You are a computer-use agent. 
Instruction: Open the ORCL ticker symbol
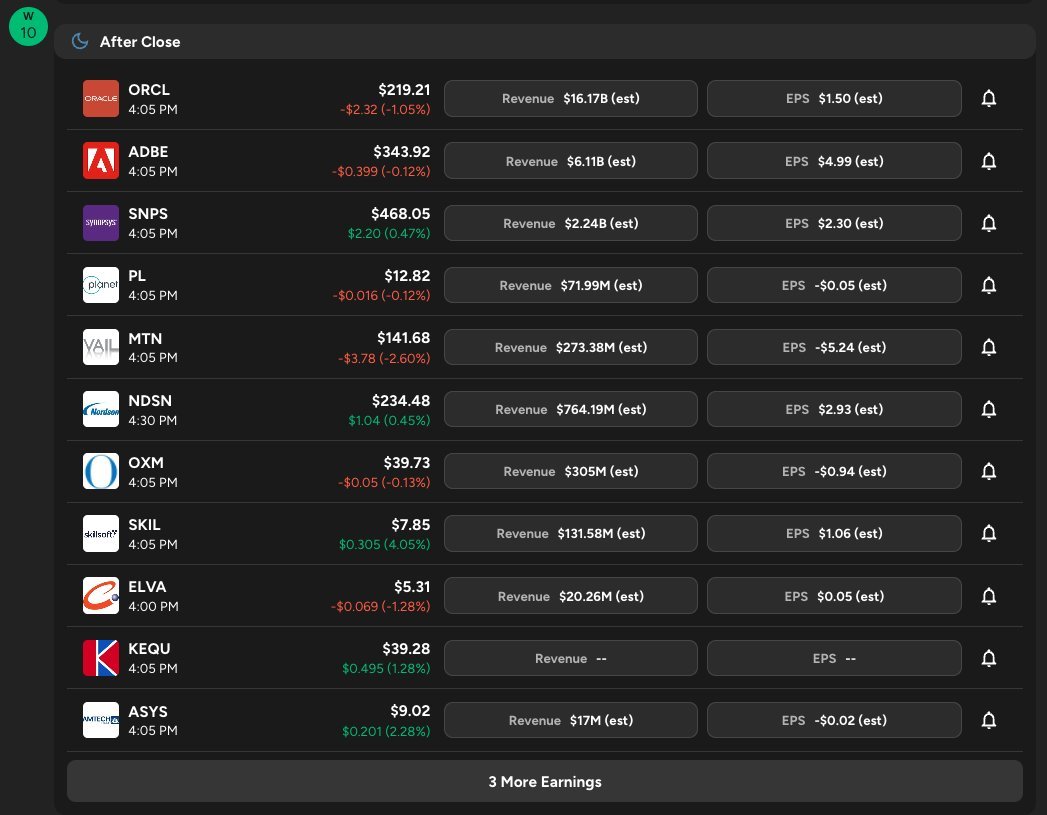149,89
